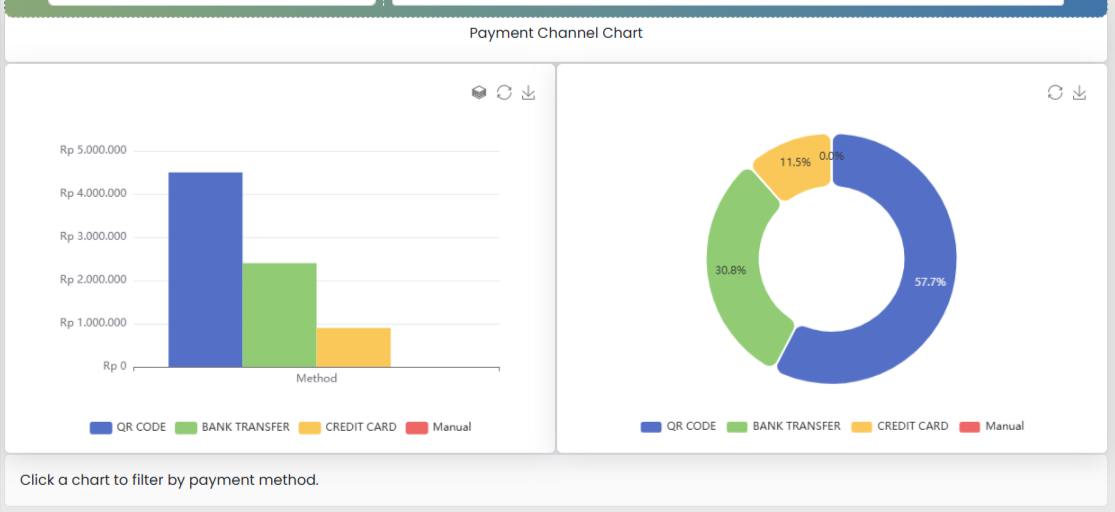Image resolution: width=1115 pixels, height=512 pixels.
Task: Download the bar chart as image
Action: pyautogui.click(x=529, y=93)
